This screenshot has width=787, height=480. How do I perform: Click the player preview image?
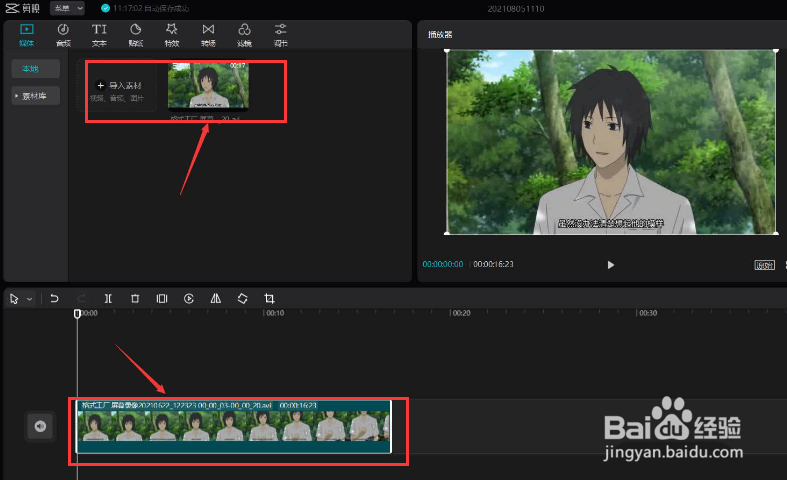point(611,142)
